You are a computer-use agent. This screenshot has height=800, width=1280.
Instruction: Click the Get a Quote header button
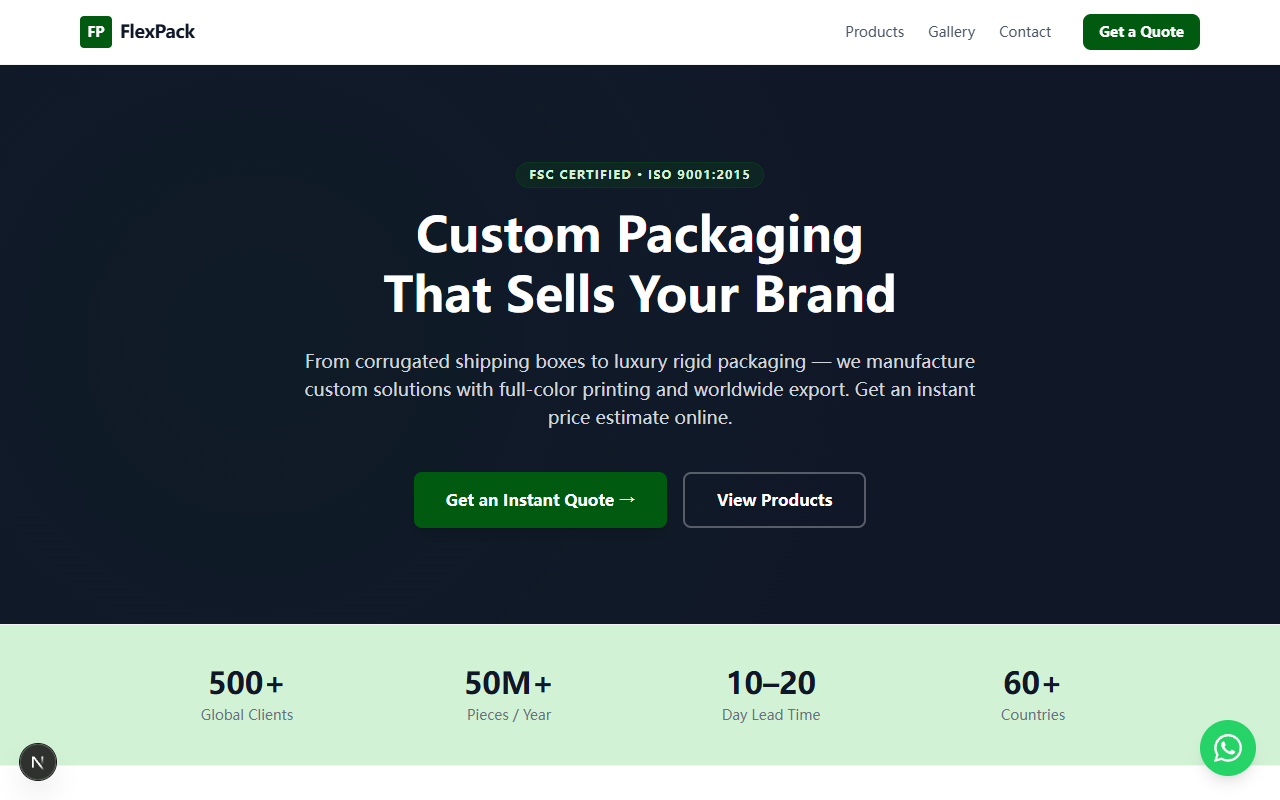[1141, 32]
